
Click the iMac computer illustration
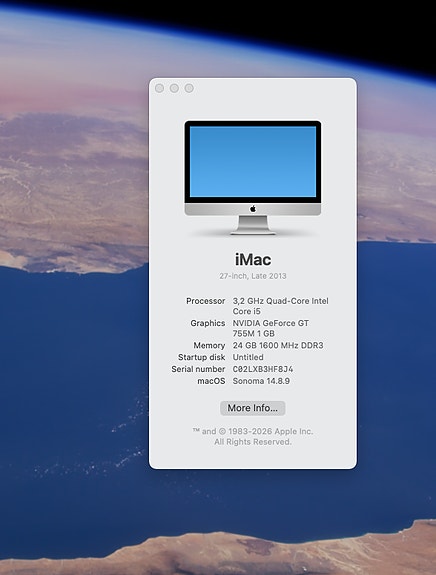click(x=253, y=178)
